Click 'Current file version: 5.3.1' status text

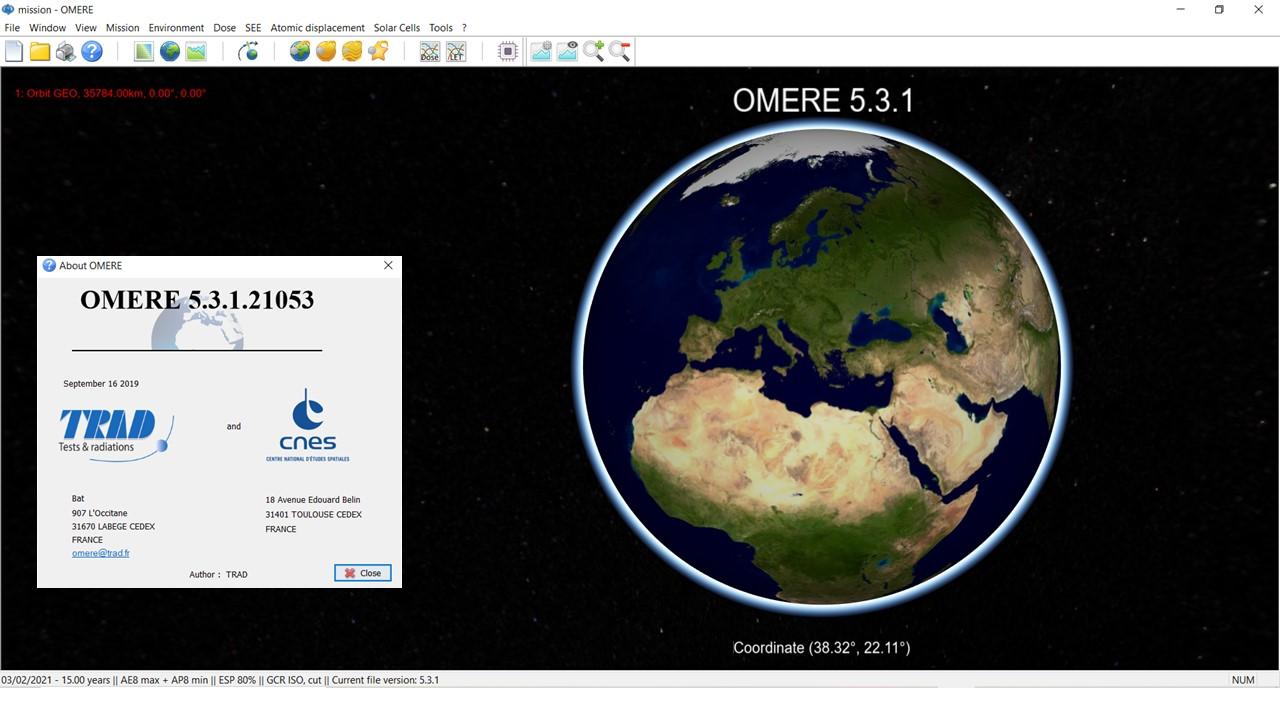click(385, 680)
